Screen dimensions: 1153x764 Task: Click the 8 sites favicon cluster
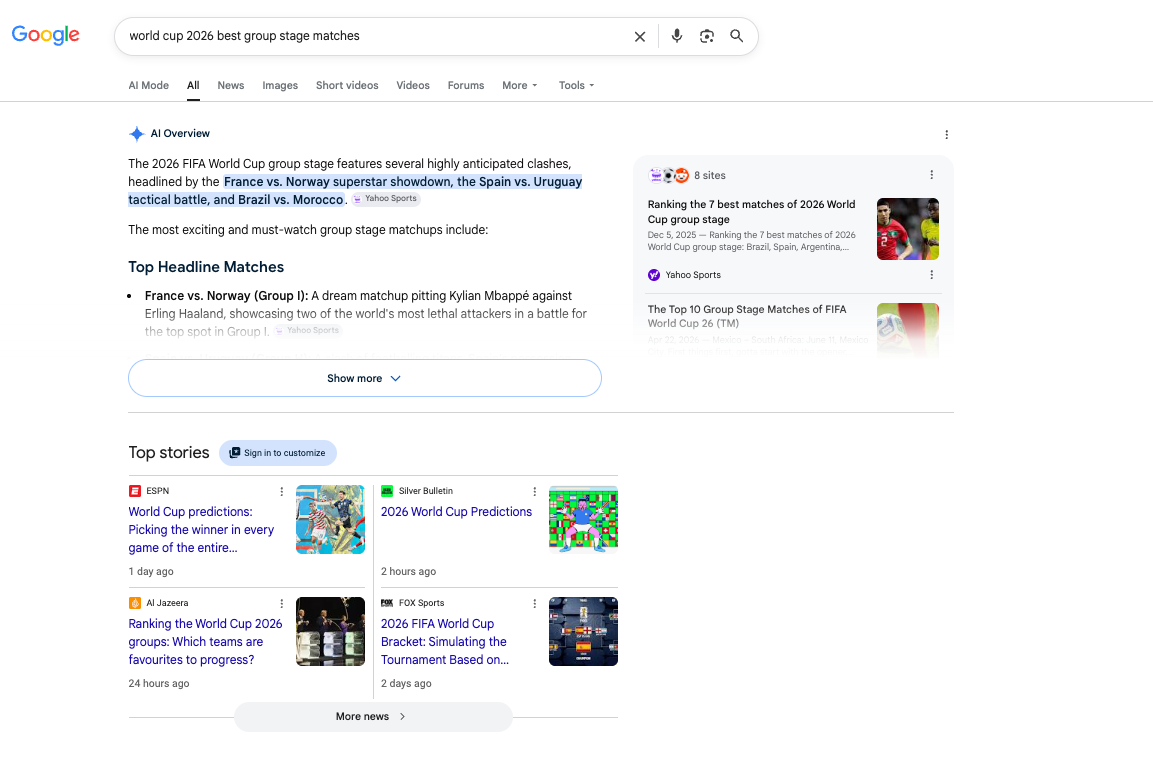tap(668, 175)
